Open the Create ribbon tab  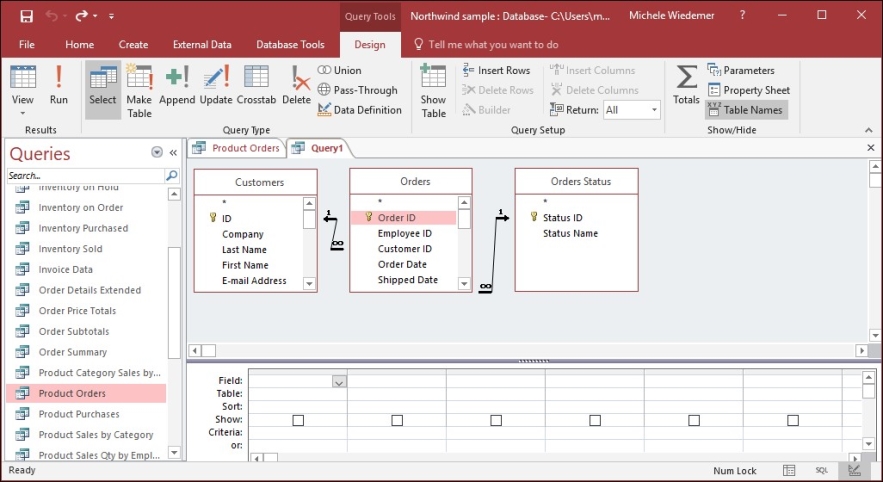[133, 44]
